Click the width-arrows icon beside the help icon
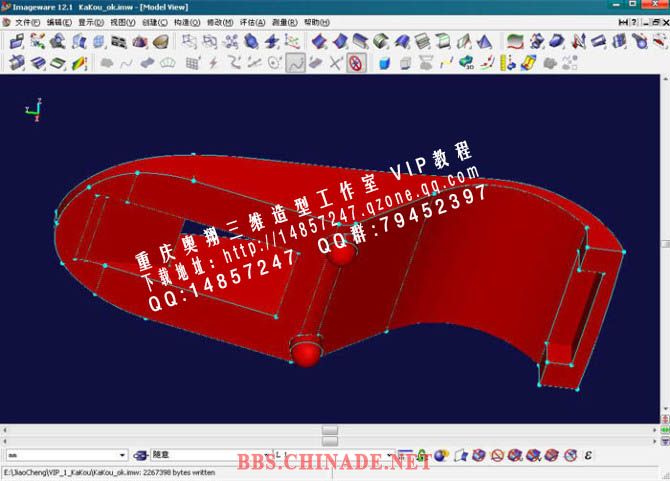 (623, 22)
